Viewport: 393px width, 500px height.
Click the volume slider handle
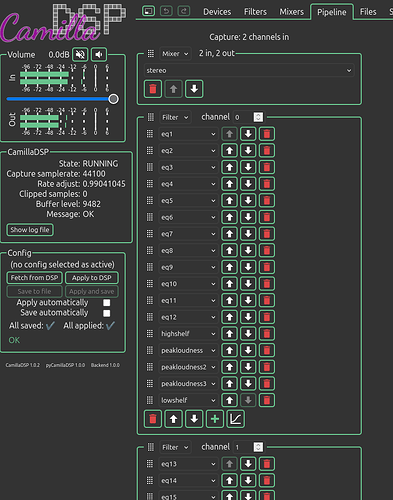[x=113, y=99]
